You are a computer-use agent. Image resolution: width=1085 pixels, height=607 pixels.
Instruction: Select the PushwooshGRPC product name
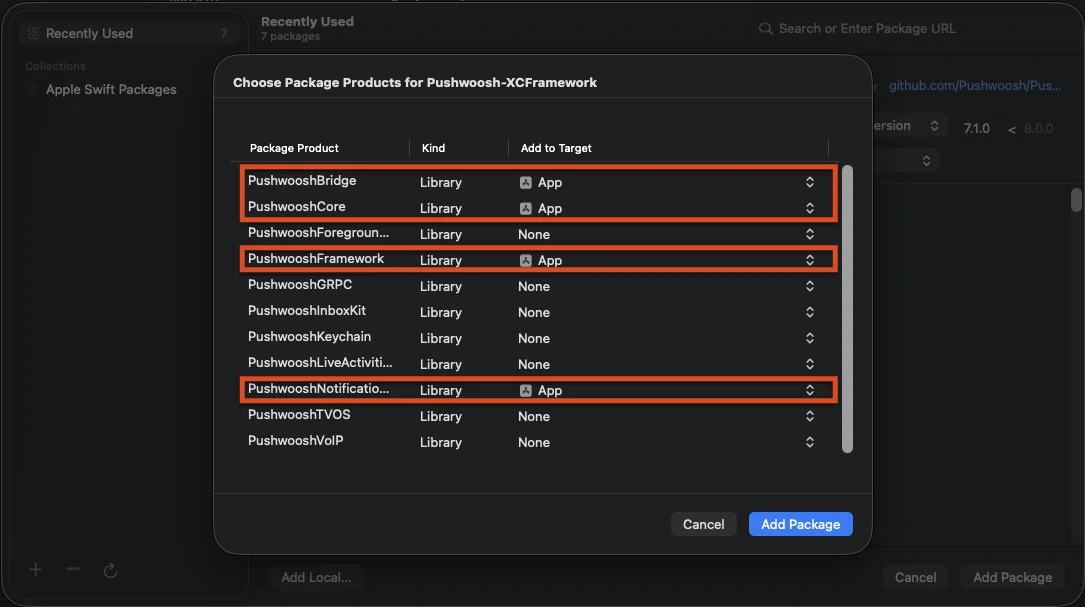[x=300, y=284]
